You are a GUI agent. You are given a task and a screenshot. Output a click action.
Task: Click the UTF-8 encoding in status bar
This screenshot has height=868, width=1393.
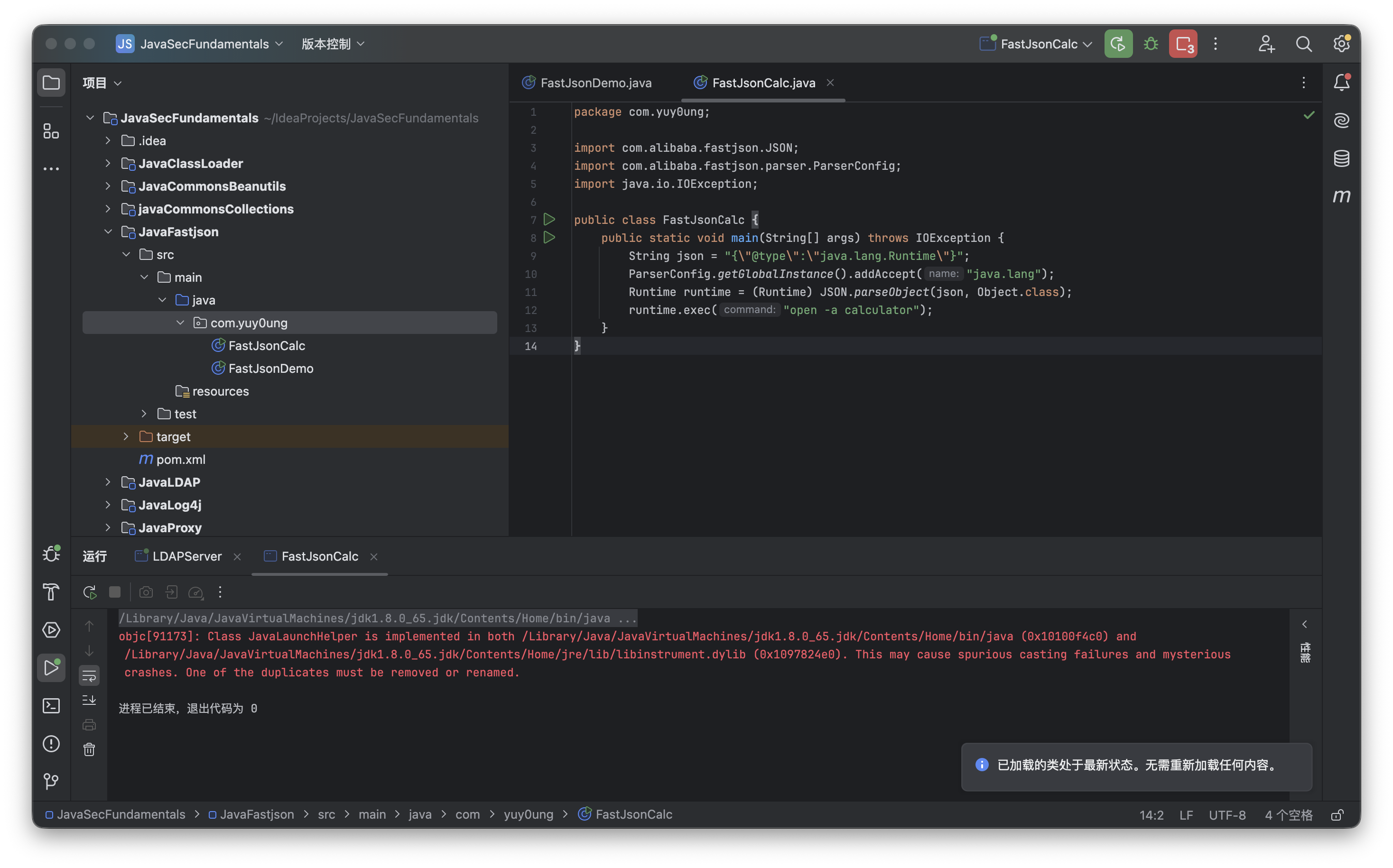pos(1227,815)
